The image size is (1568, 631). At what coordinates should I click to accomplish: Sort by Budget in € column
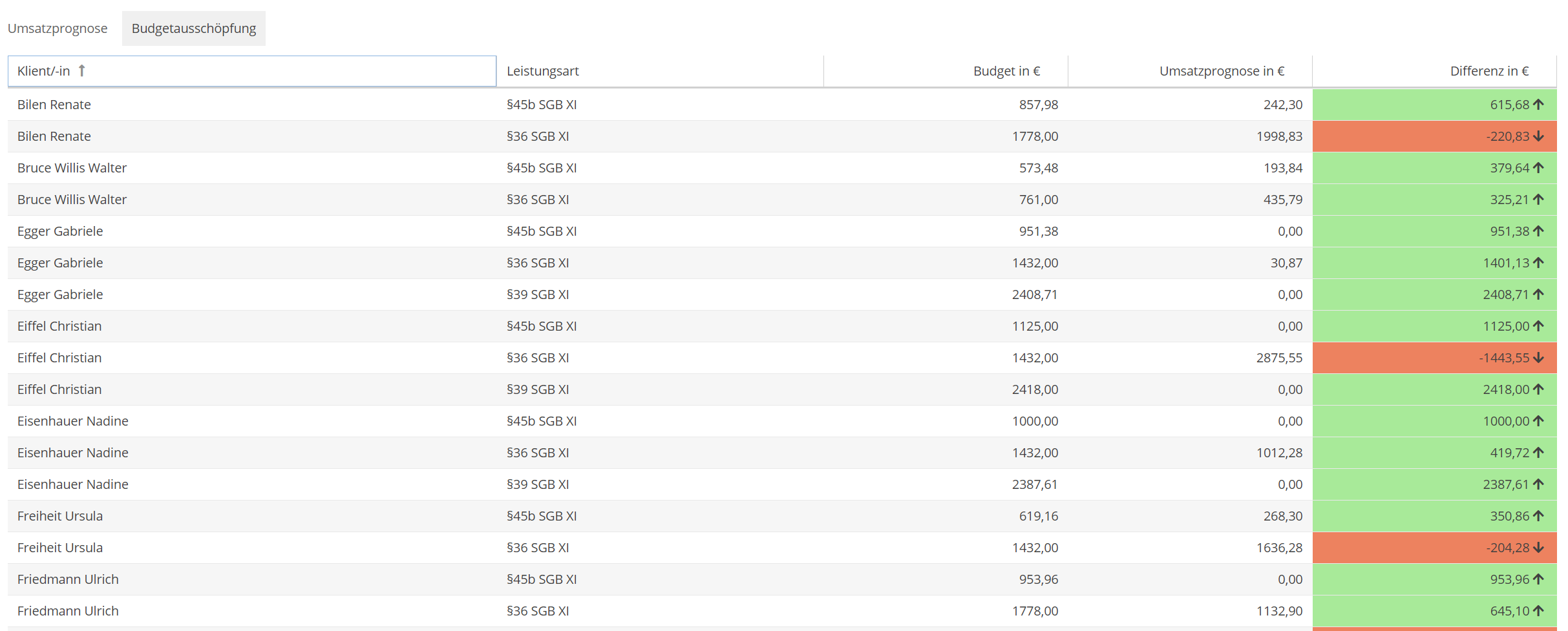click(x=1006, y=71)
